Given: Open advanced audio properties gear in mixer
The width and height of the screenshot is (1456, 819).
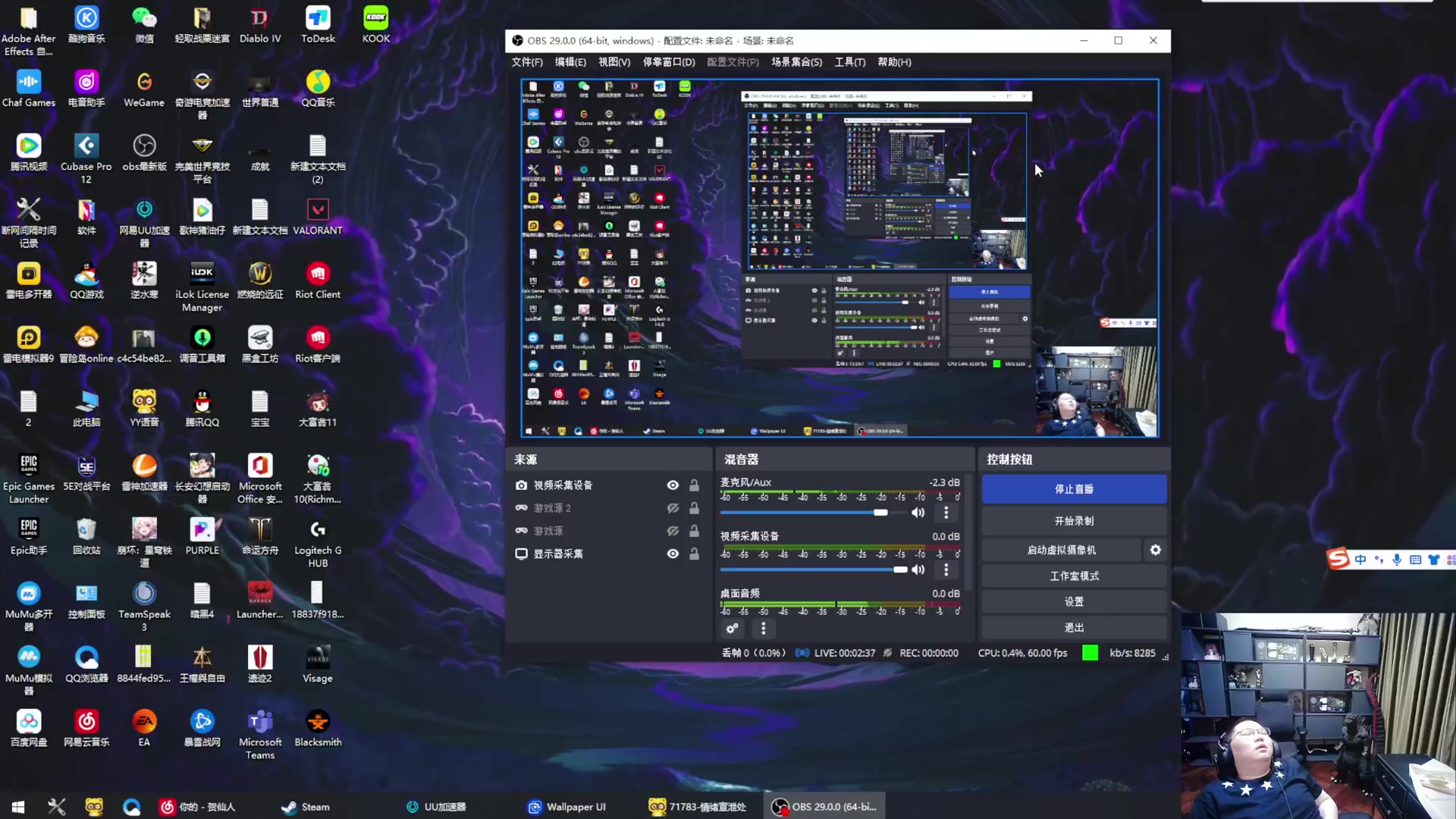Looking at the screenshot, I should point(732,629).
